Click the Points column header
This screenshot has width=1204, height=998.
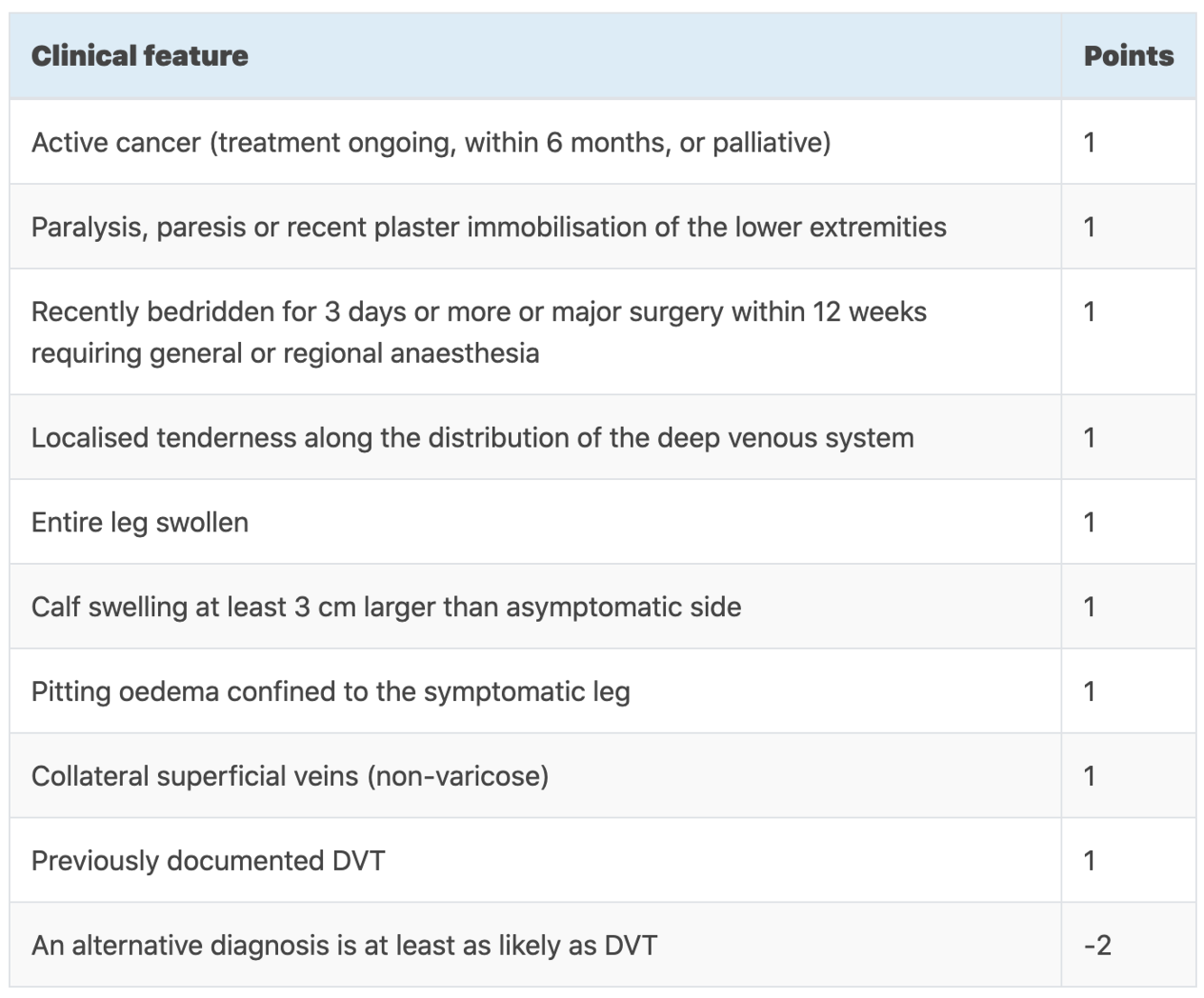(x=1128, y=56)
